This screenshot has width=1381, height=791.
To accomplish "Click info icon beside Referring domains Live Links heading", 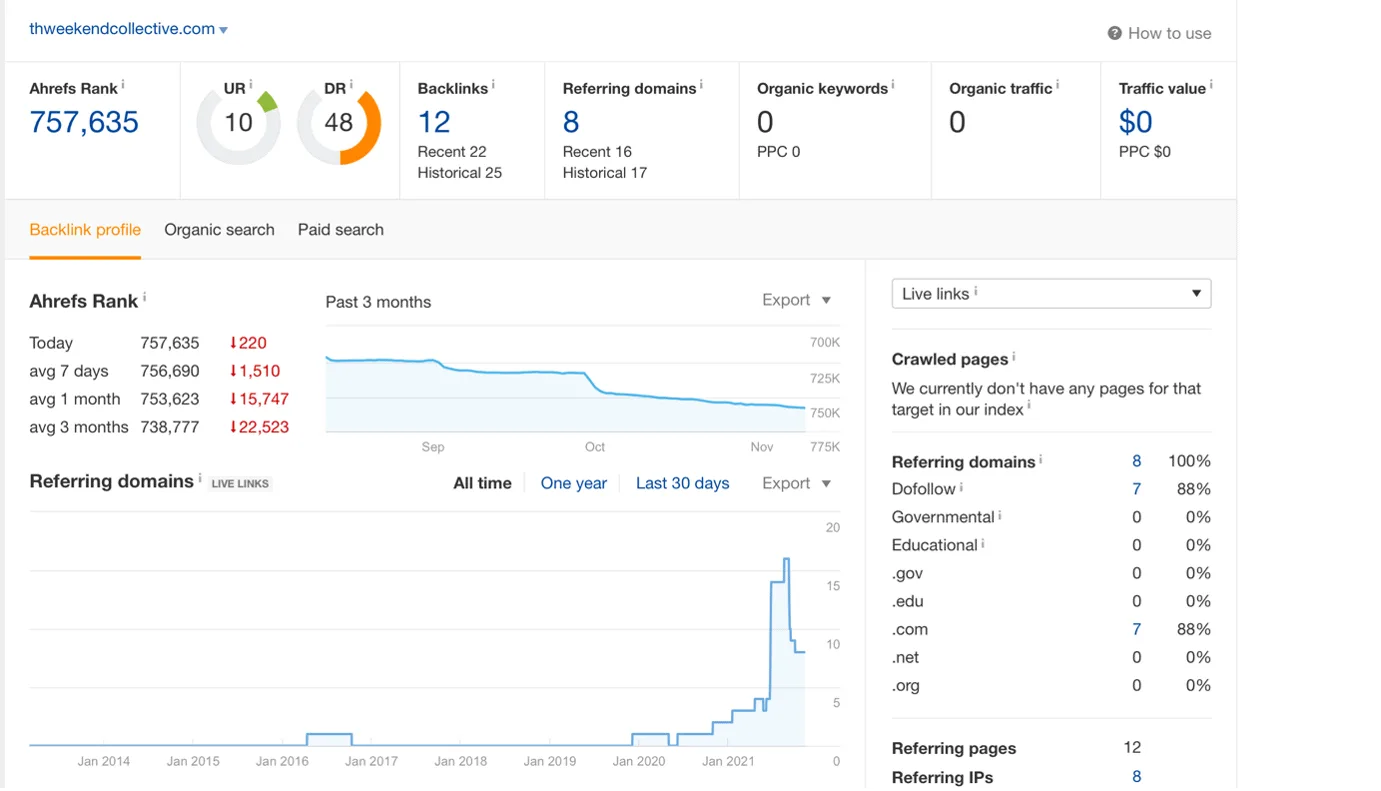I will 200,478.
